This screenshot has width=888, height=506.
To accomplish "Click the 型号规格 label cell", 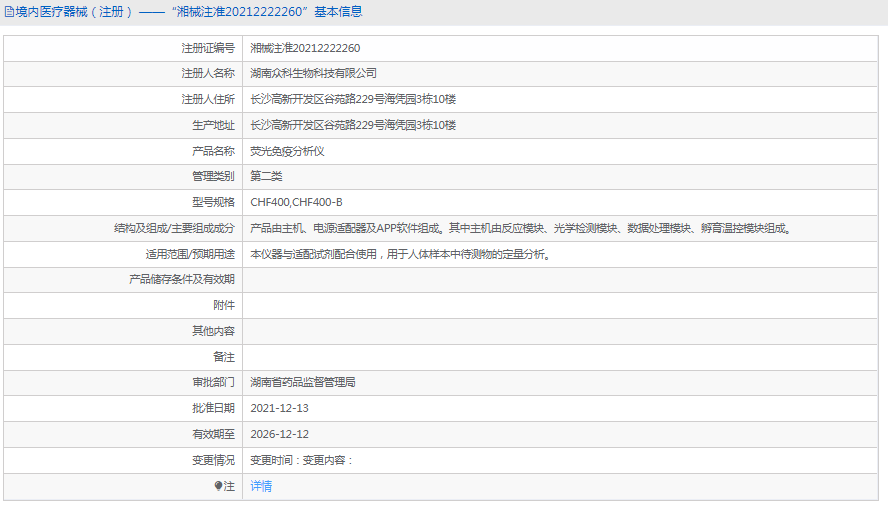I will (123, 202).
